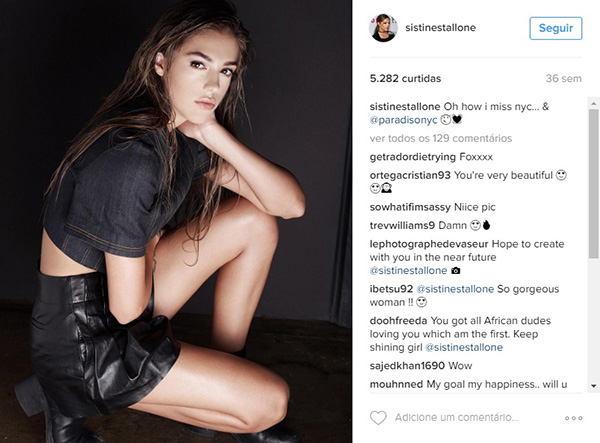Click the comments scrollbar thumb

coord(593,184)
